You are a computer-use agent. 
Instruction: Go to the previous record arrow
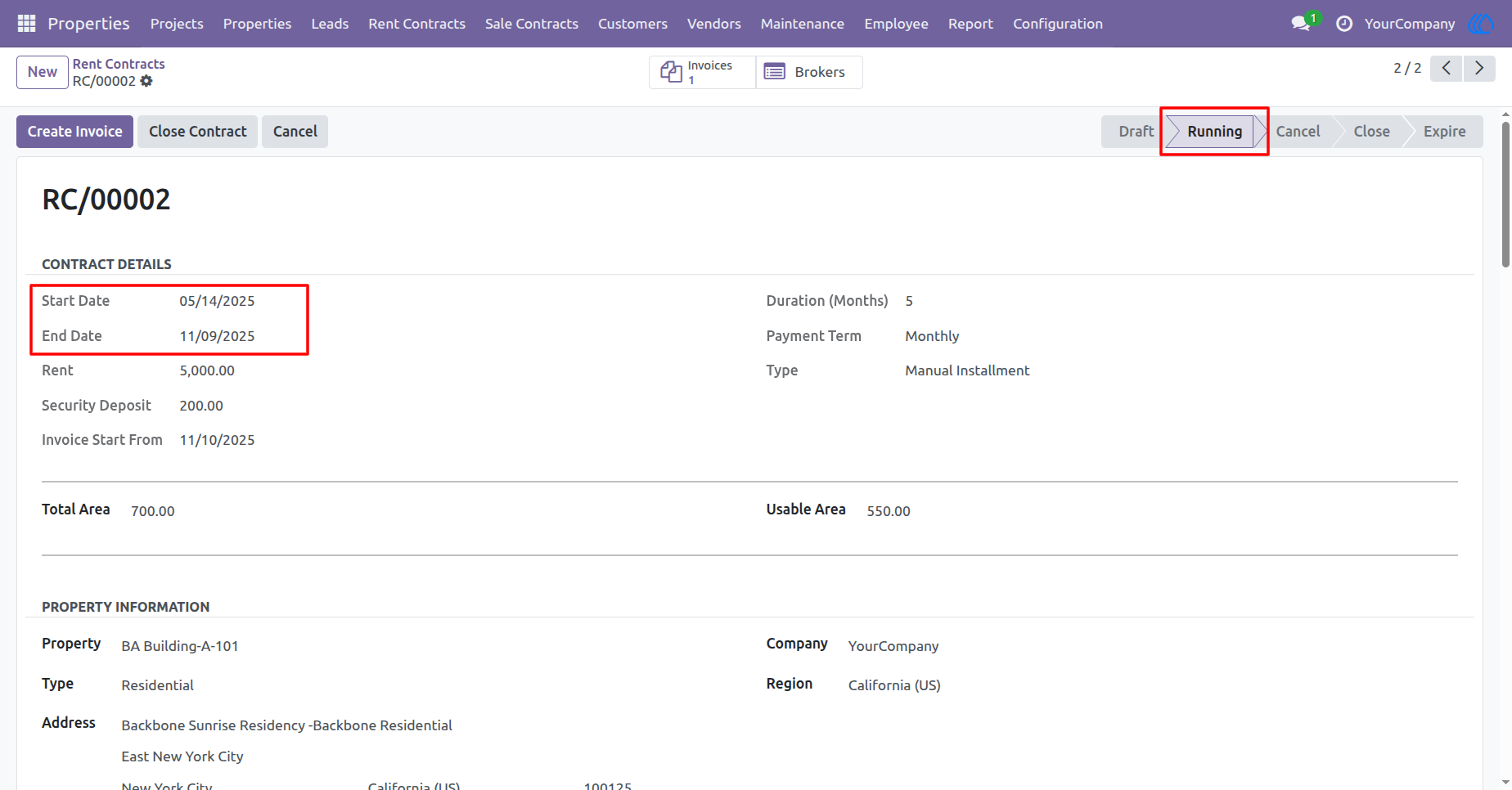click(1447, 68)
